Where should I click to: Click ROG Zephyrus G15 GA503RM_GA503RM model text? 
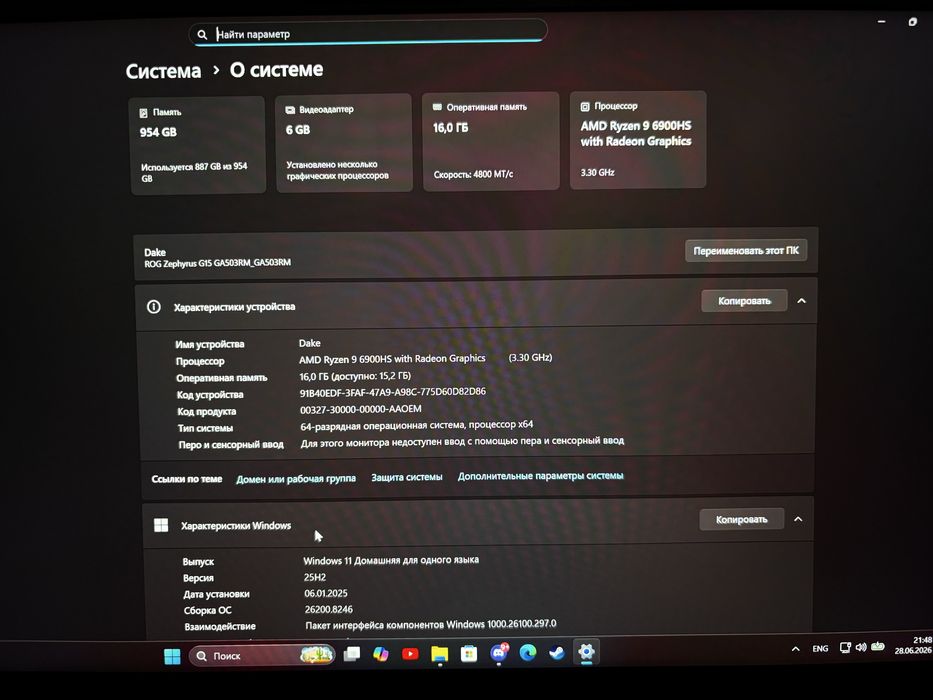point(217,262)
